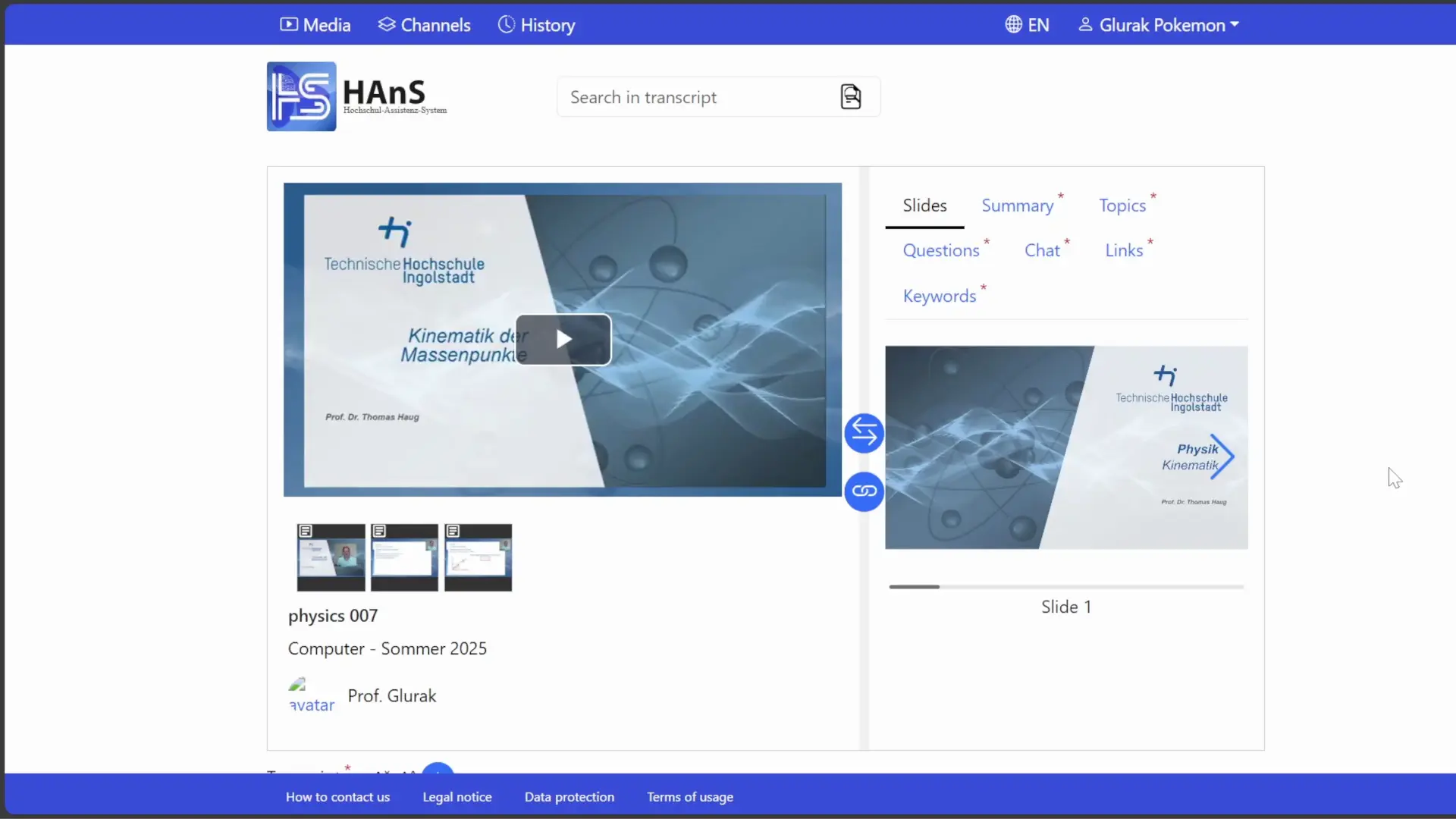Open the Legal notice link
1456x819 pixels.
(x=457, y=797)
